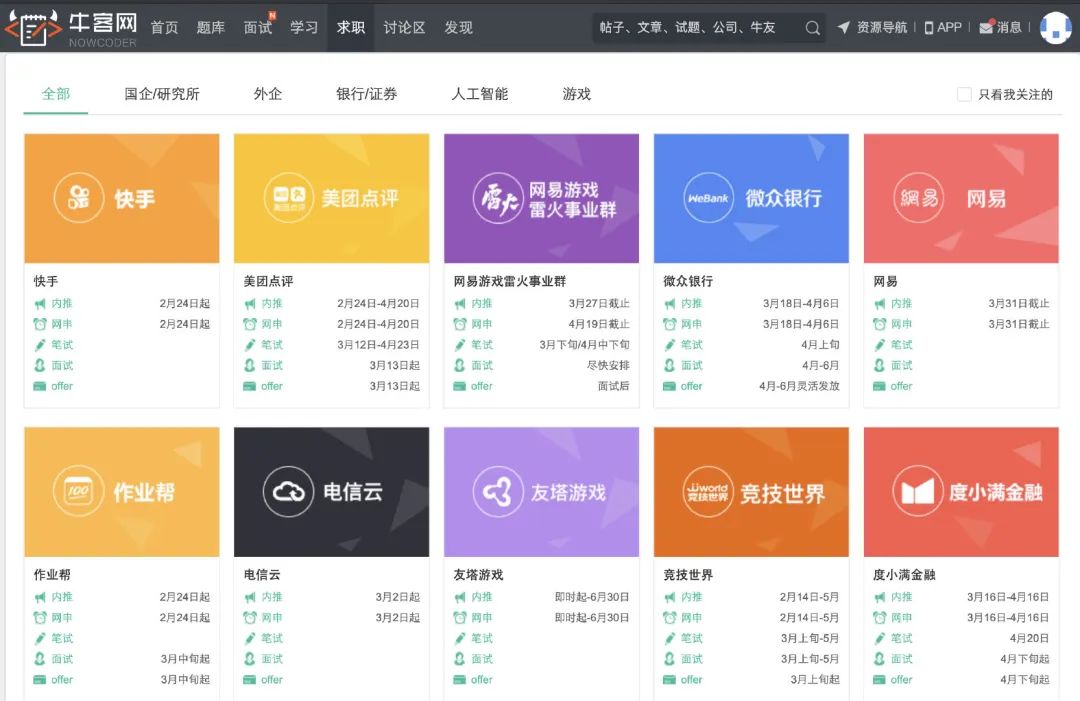Open the user avatar in header
This screenshot has height=701, width=1080.
tap(1055, 28)
